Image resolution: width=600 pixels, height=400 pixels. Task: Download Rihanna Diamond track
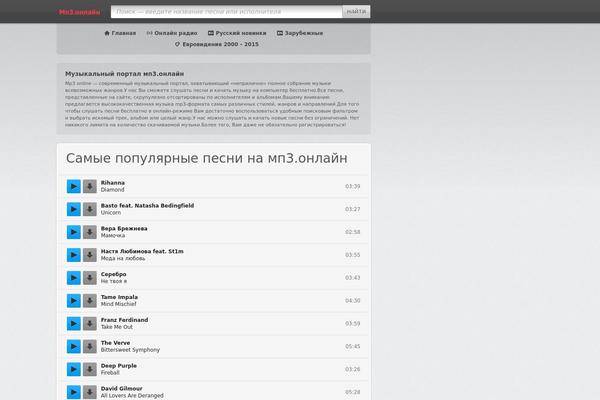click(x=90, y=186)
